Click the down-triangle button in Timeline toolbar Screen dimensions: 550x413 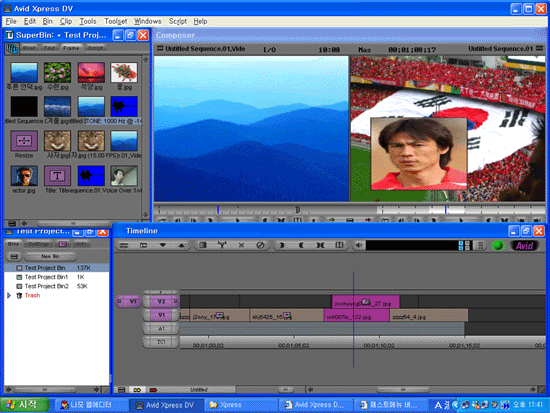(162, 246)
